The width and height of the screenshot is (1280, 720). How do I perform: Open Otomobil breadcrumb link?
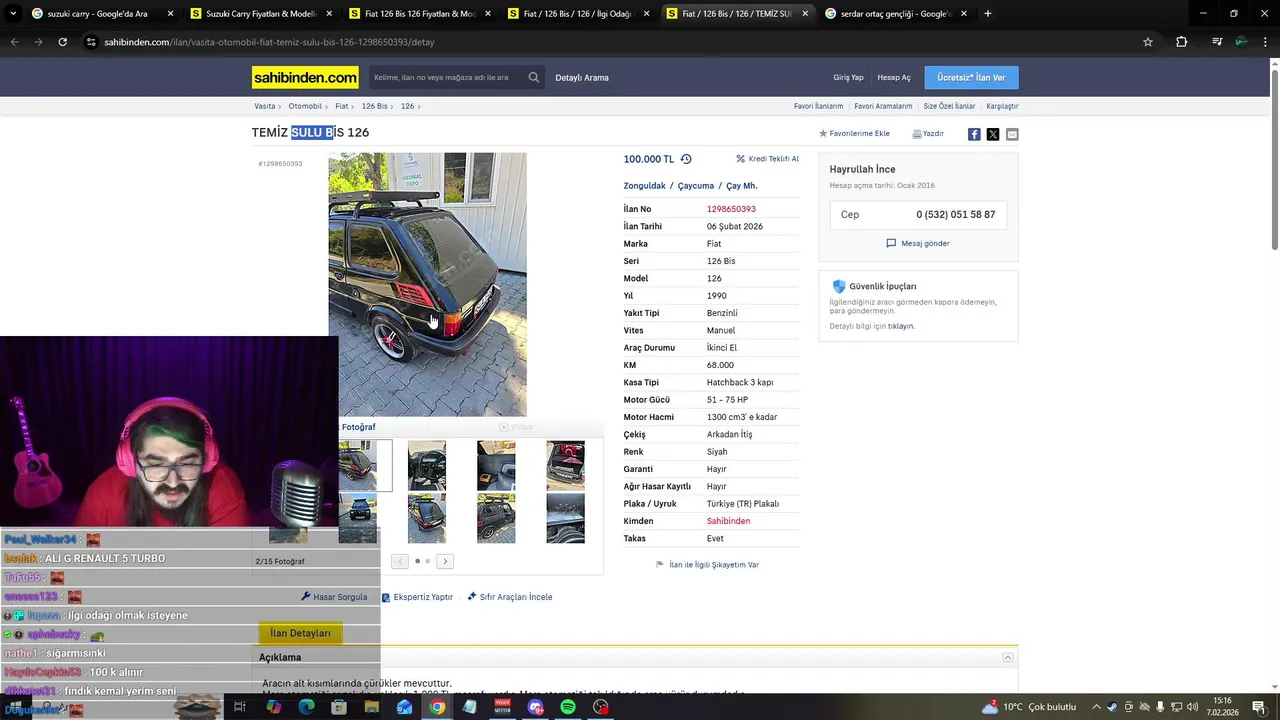point(305,106)
